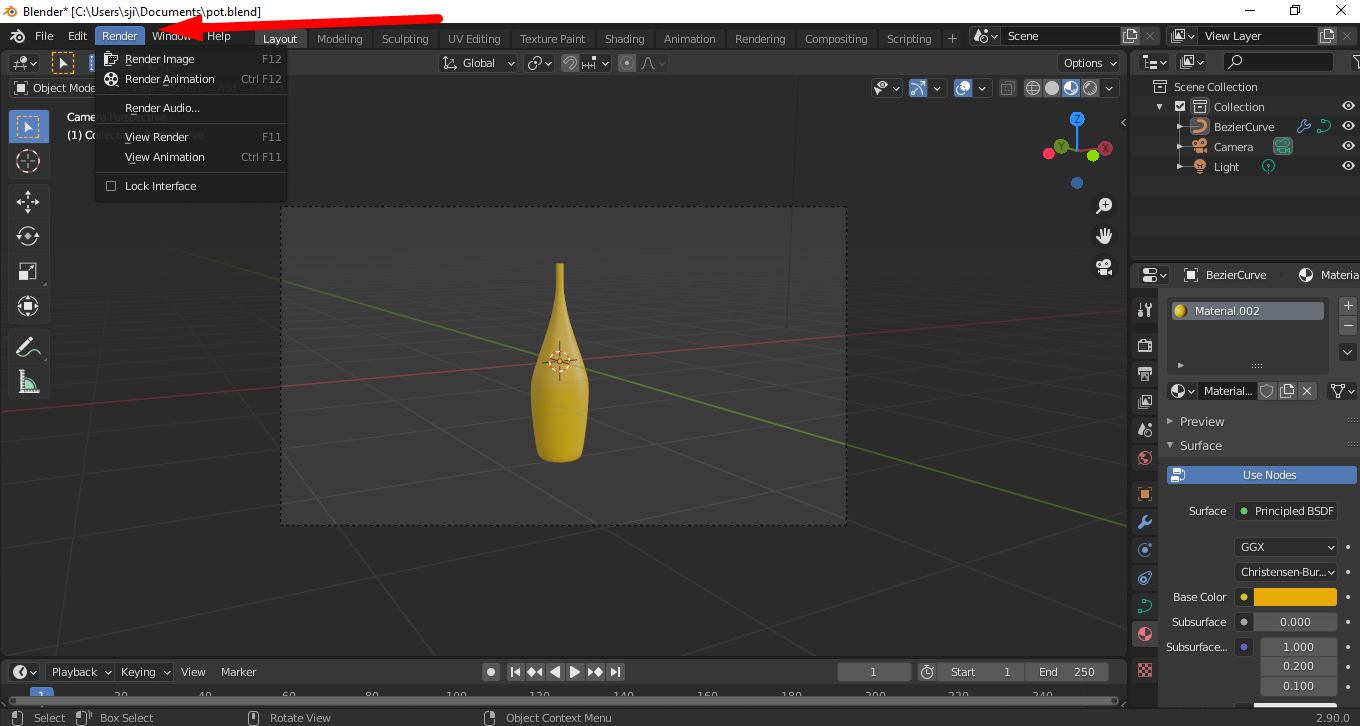Choose Render Image from the Render menu
The height and width of the screenshot is (726, 1360).
coord(160,58)
